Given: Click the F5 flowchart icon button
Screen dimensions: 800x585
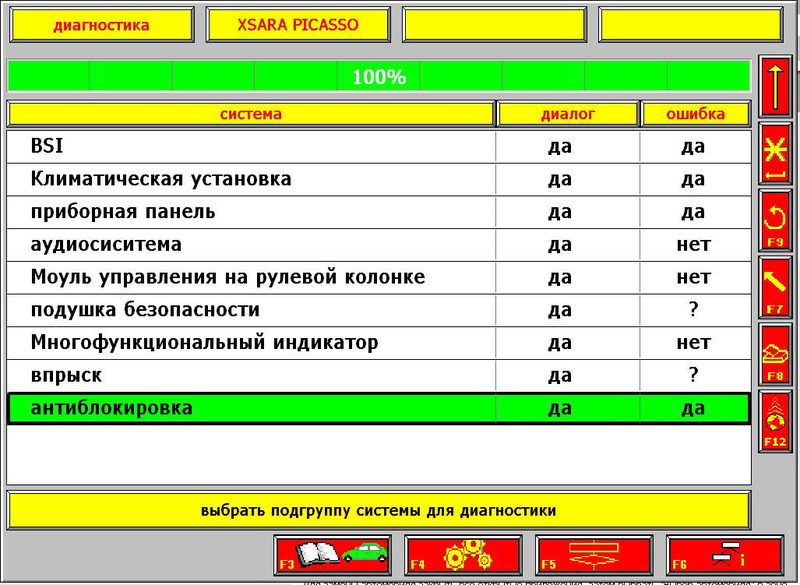Looking at the screenshot, I should point(594,555).
